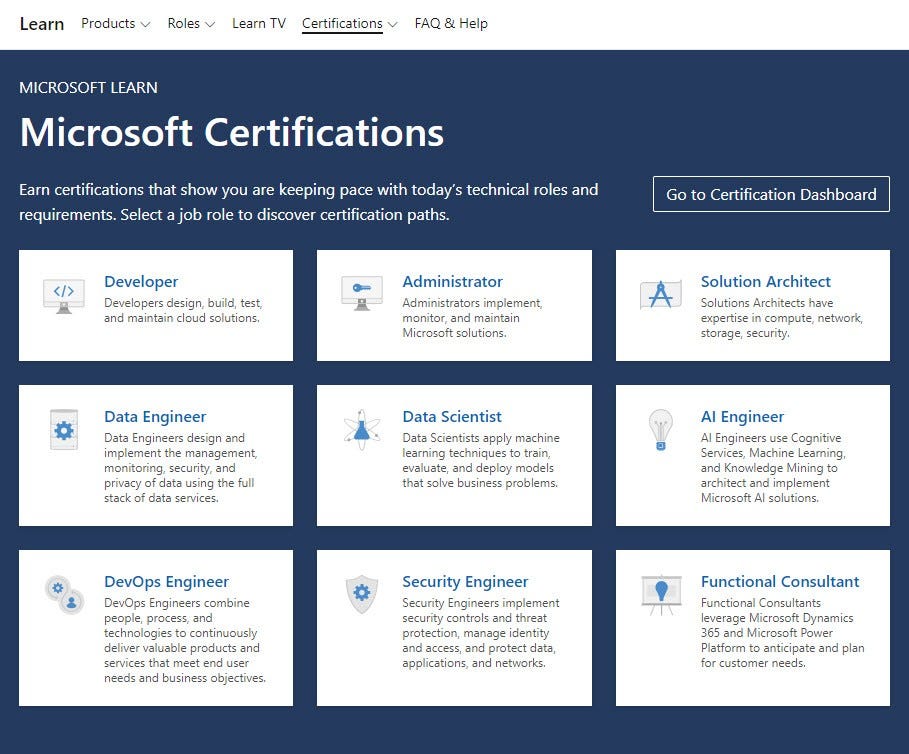Click the Learn logo to go home
The width and height of the screenshot is (909, 754).
click(41, 23)
